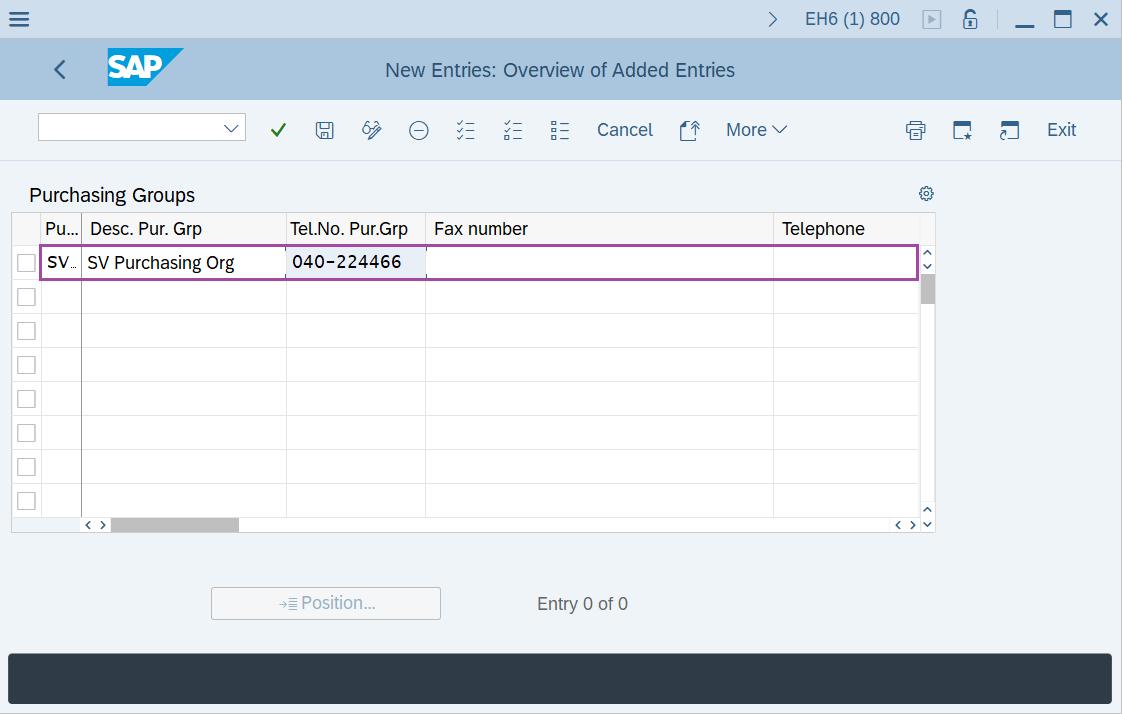The height and width of the screenshot is (714, 1122).
Task: Deselect all table entries icon
Action: pos(513,130)
